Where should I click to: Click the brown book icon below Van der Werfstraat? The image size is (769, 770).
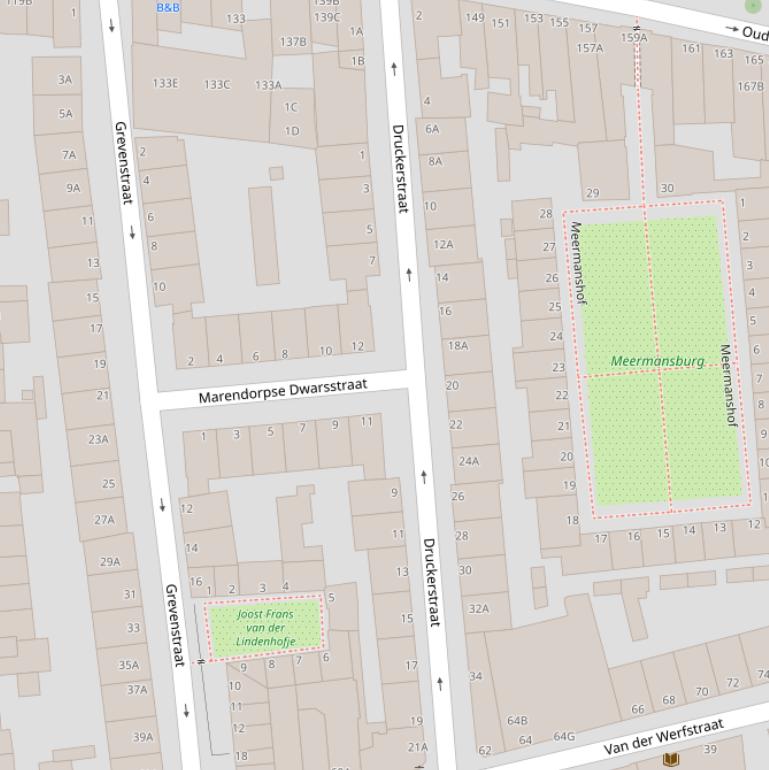672,760
